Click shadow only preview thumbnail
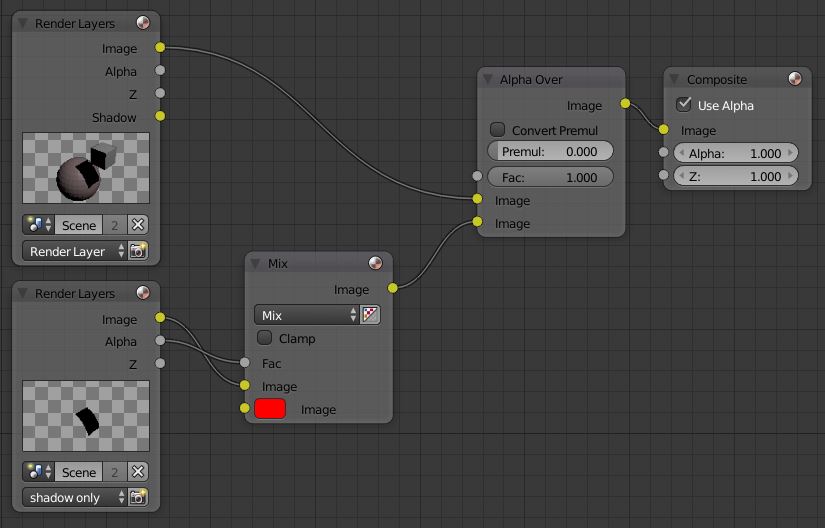Viewport: 825px width, 528px height. (86, 416)
